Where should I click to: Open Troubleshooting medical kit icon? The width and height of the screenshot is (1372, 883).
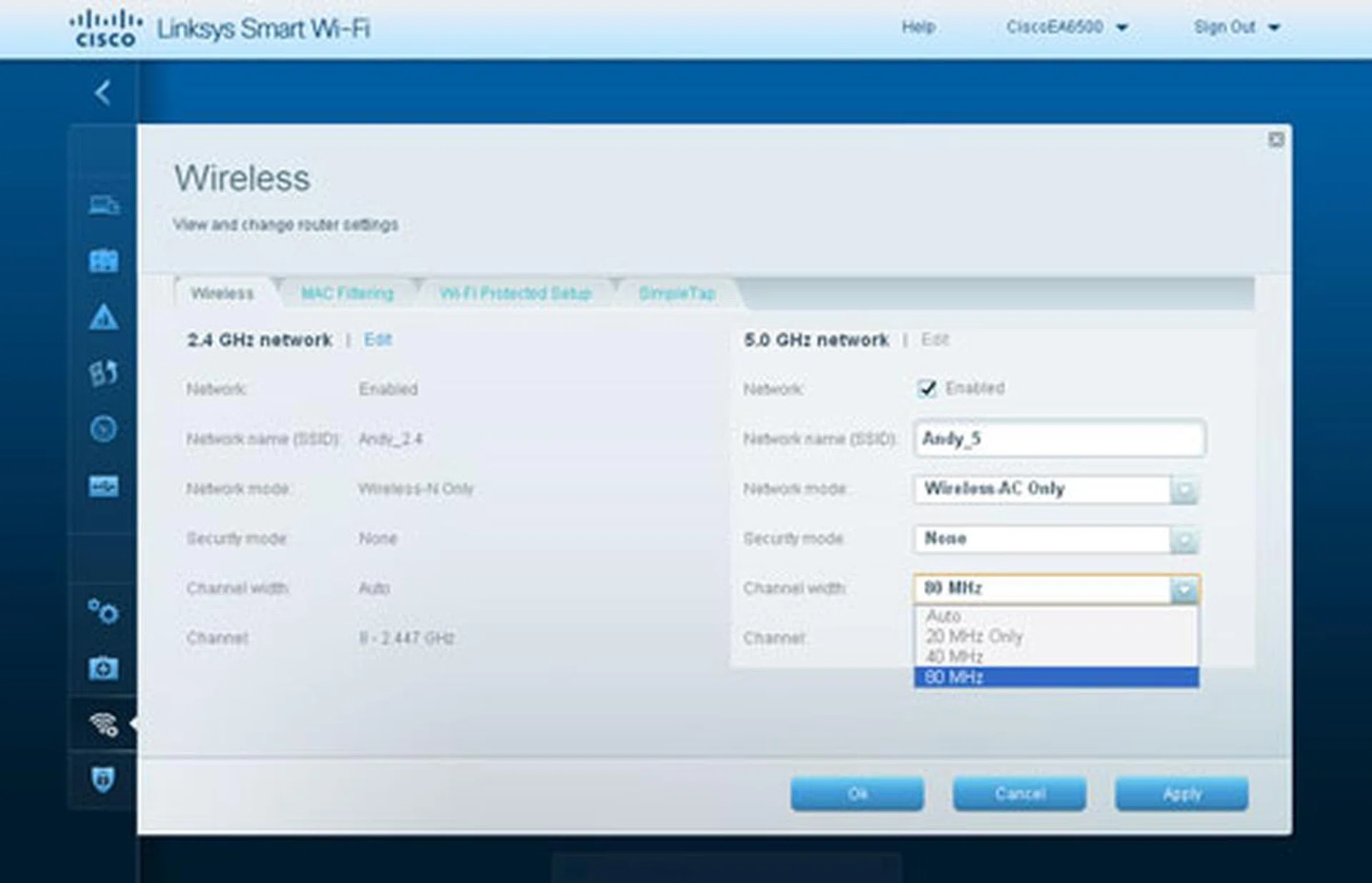click(x=104, y=669)
